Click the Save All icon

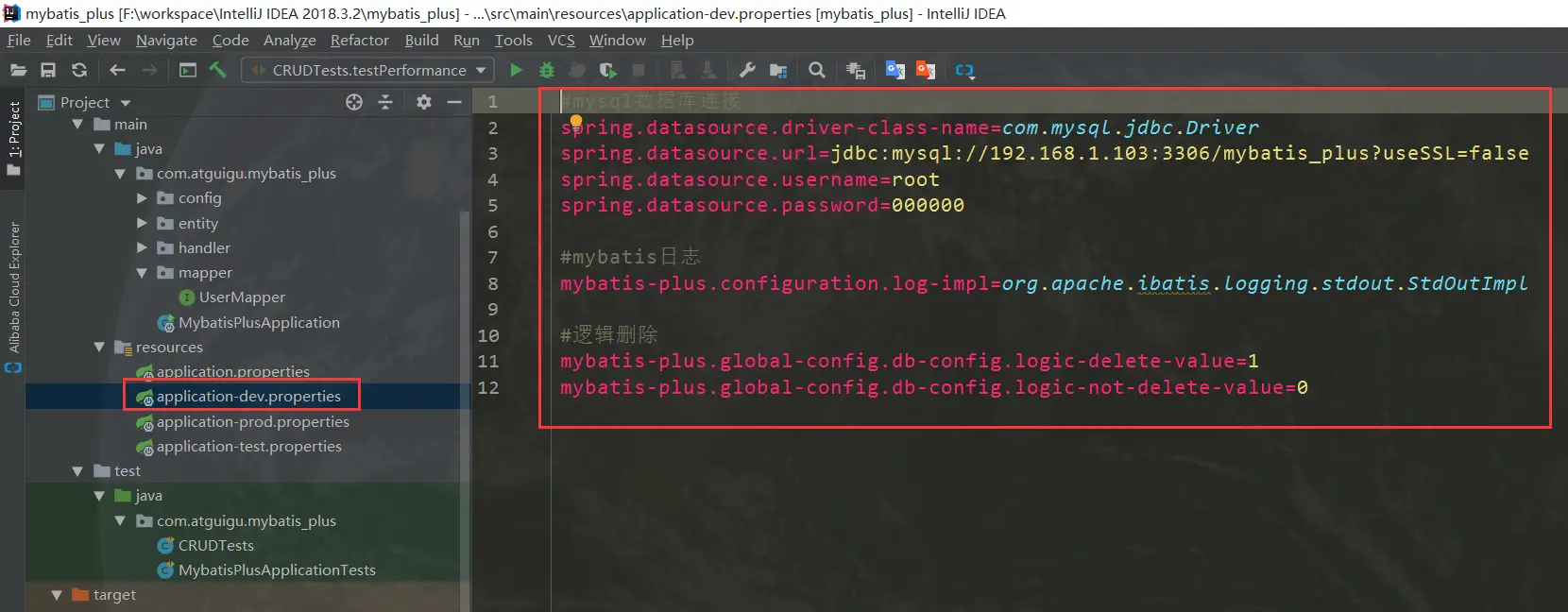(x=48, y=70)
